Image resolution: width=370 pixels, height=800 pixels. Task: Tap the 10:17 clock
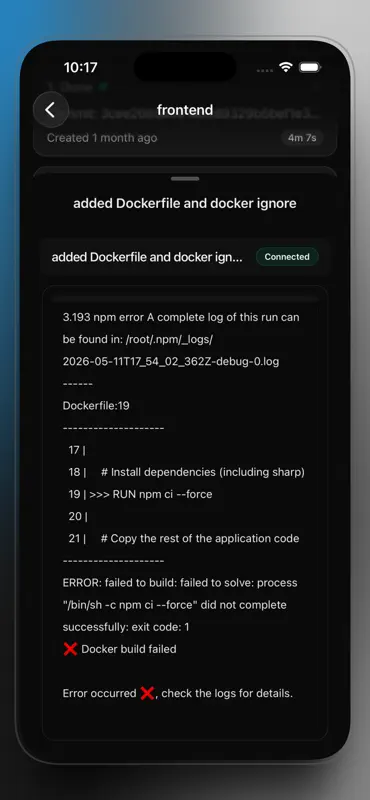(x=81, y=67)
